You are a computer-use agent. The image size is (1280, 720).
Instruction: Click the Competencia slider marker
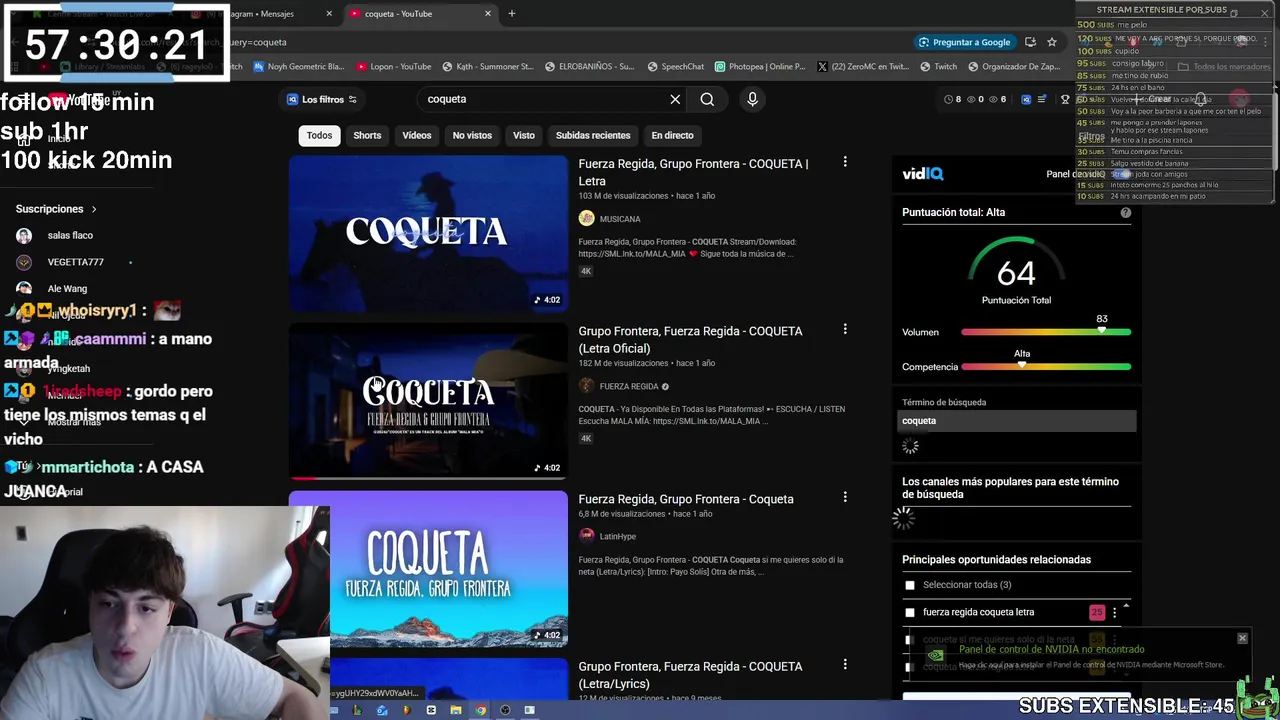pos(1022,366)
